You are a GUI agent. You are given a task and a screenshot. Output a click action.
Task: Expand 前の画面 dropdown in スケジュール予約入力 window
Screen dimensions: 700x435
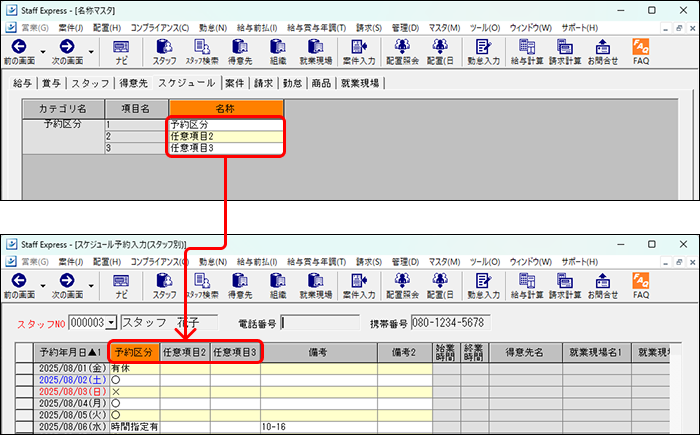click(43, 286)
